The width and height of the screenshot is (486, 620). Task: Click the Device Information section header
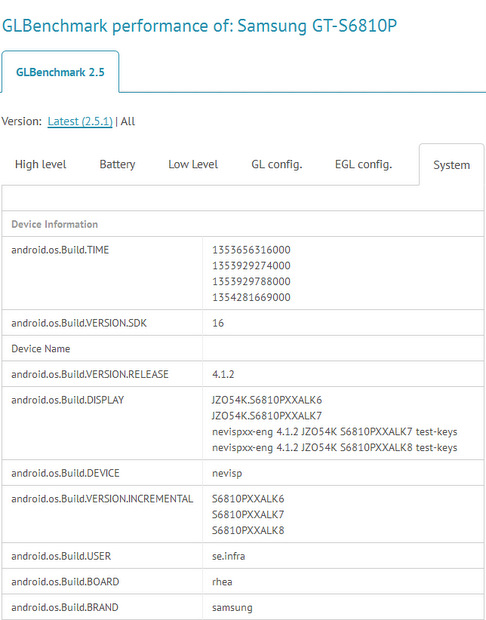tap(55, 224)
